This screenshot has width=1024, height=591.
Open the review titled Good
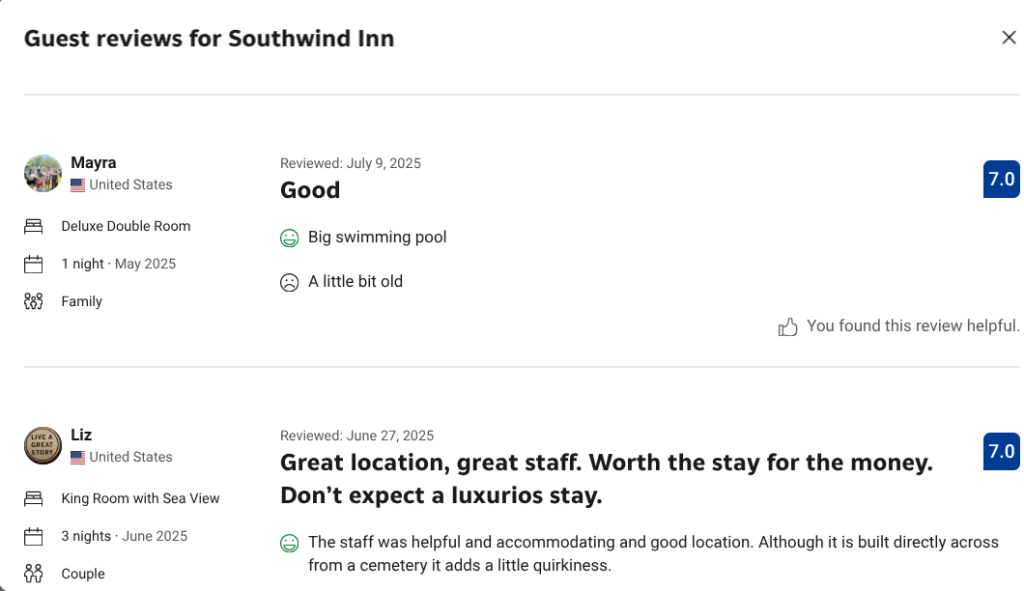pos(310,190)
